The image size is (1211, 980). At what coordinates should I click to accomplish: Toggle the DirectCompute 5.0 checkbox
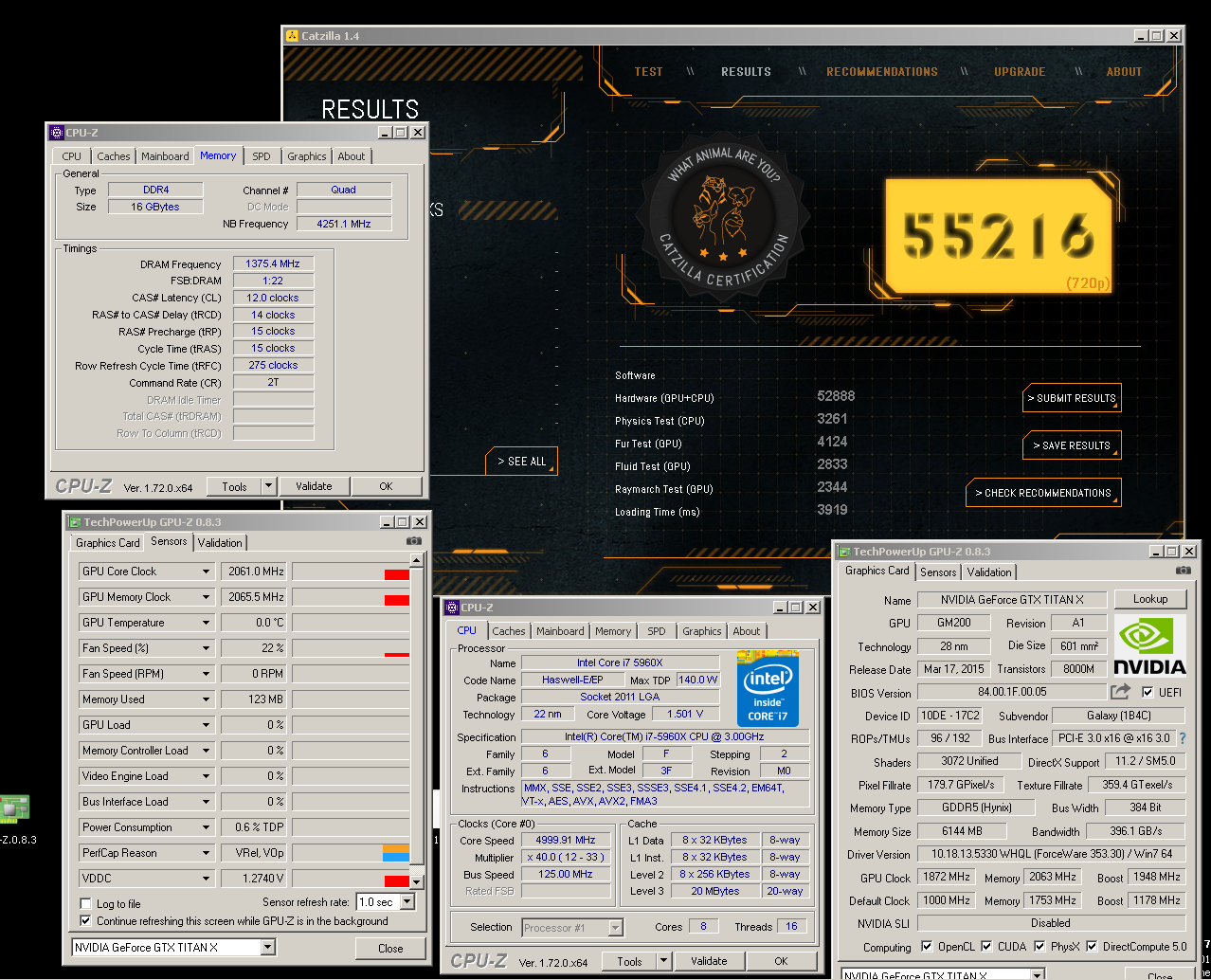coord(1092,947)
